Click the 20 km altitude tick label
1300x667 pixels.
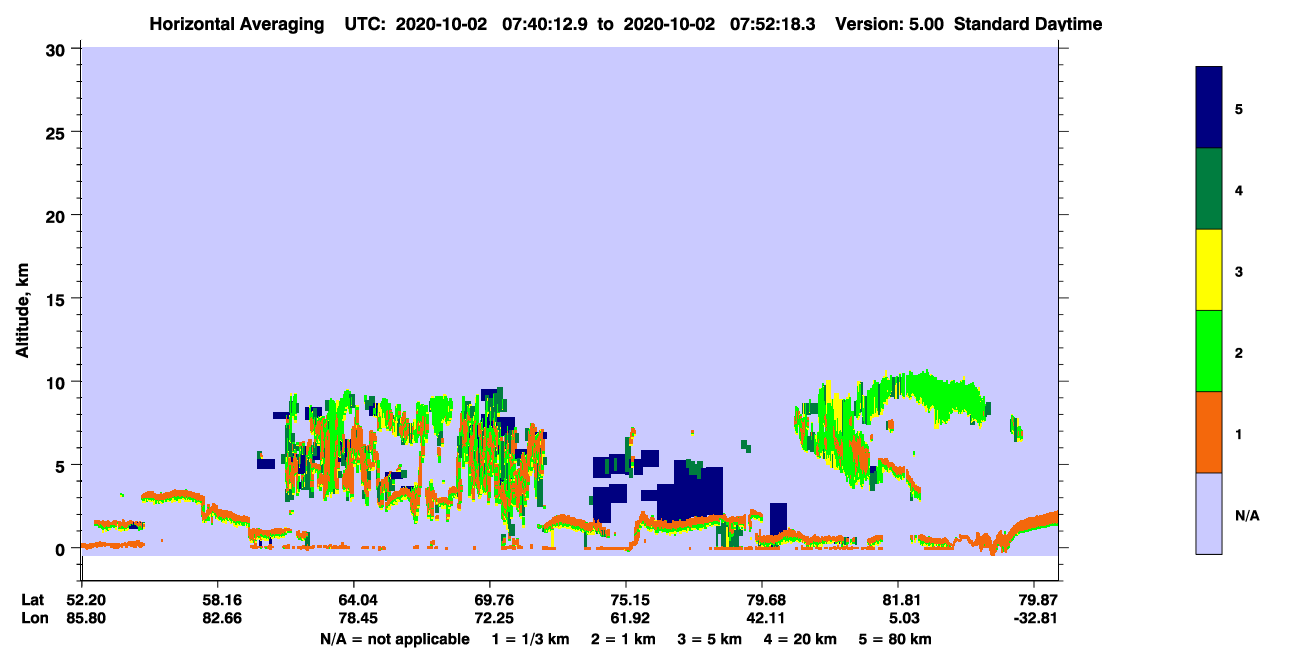[56, 215]
